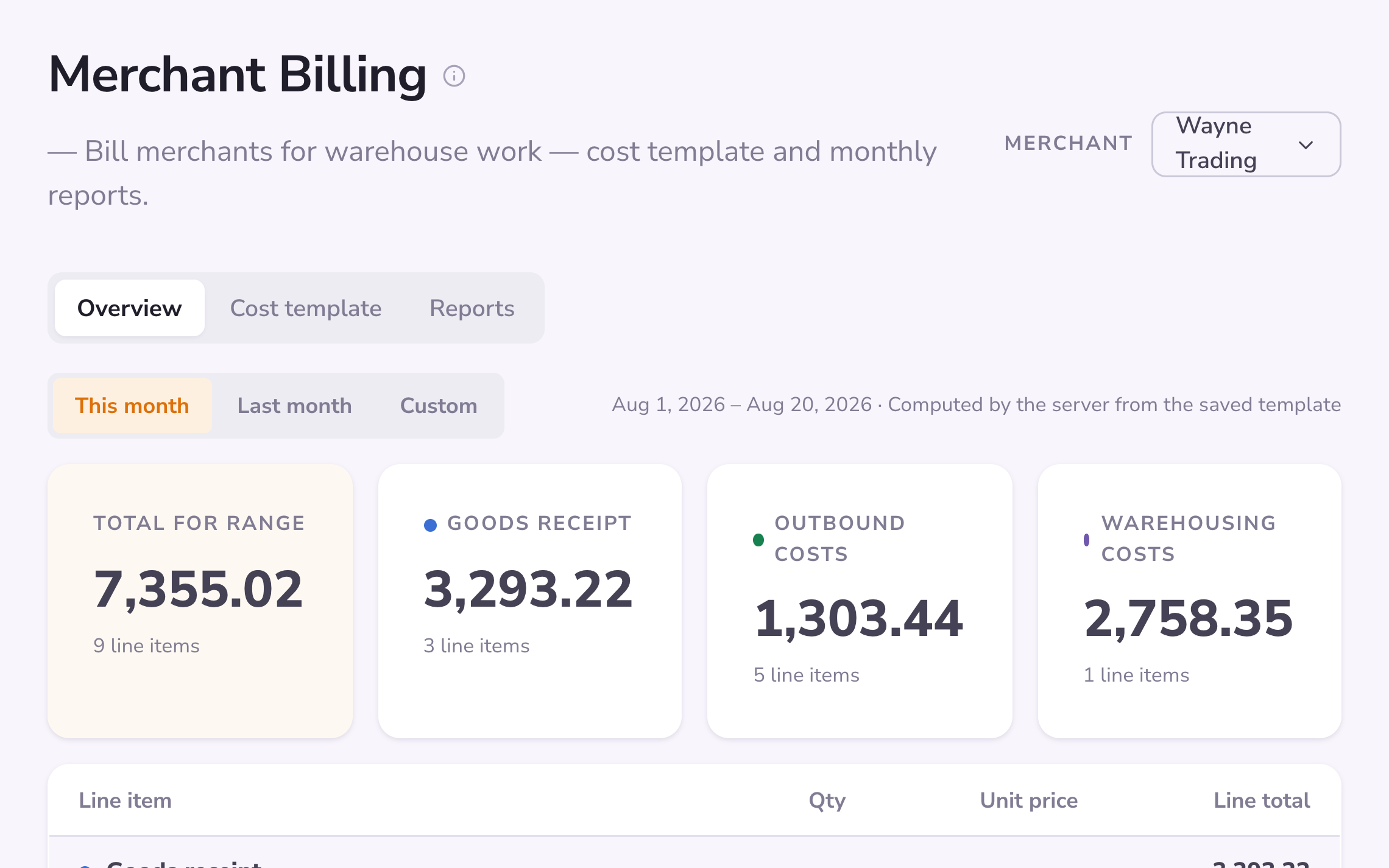This screenshot has height=868, width=1389.
Task: Click the MERCHANT label
Action: tap(1069, 143)
